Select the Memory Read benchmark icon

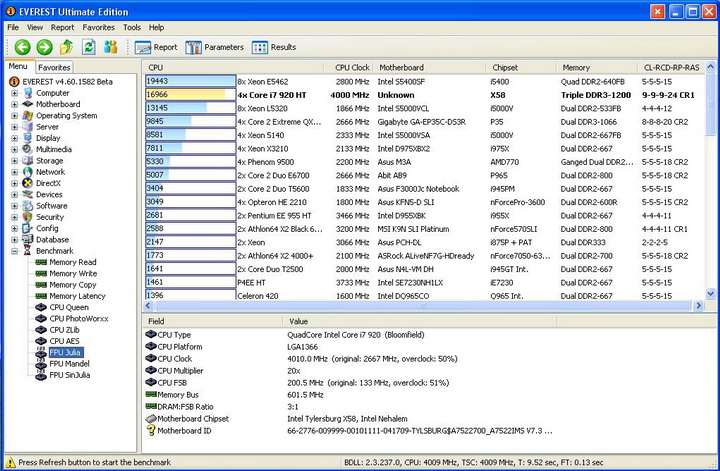[41, 262]
